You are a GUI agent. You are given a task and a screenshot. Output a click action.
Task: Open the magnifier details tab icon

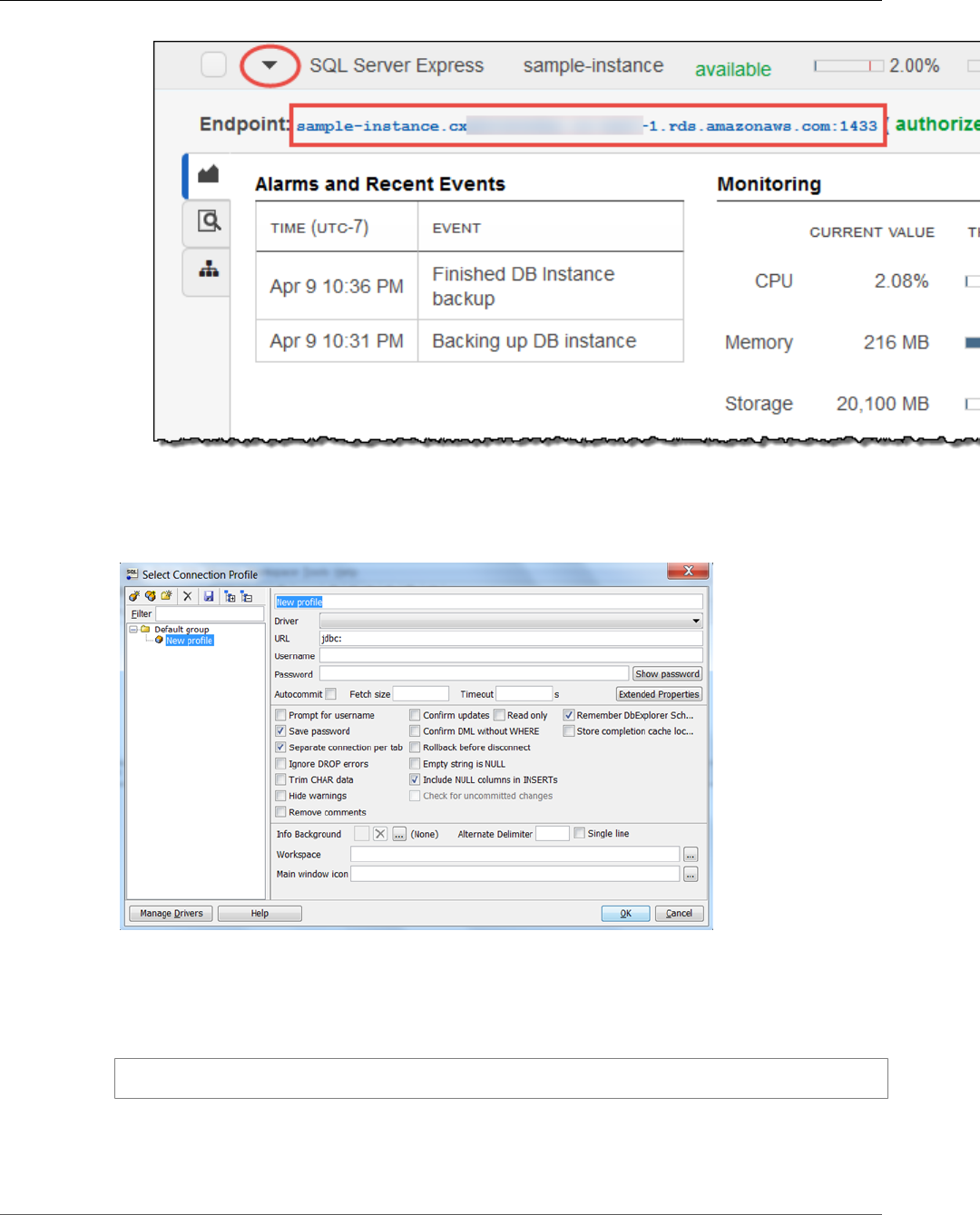tap(209, 221)
